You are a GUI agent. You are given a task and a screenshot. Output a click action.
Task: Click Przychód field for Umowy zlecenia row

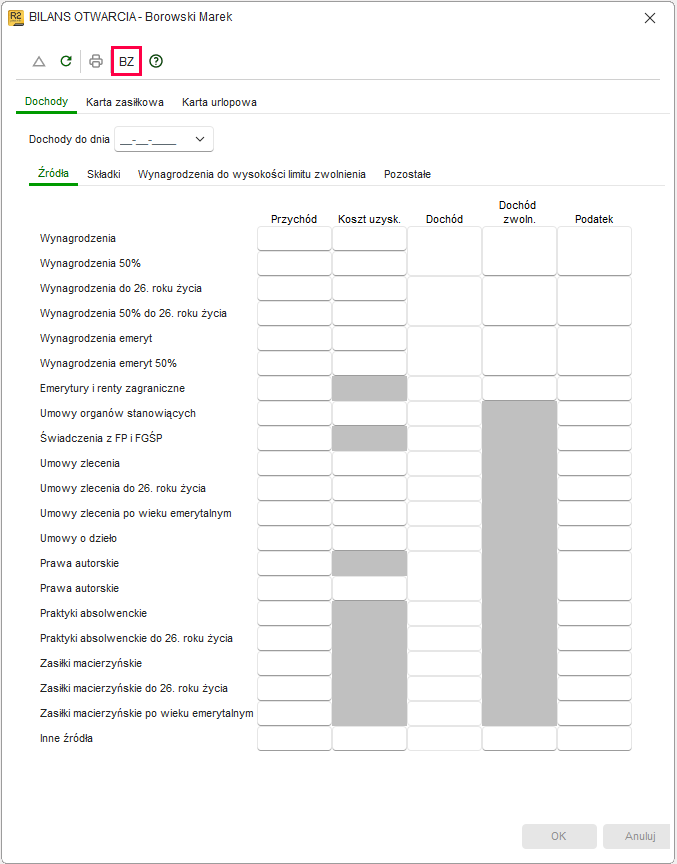pos(294,463)
